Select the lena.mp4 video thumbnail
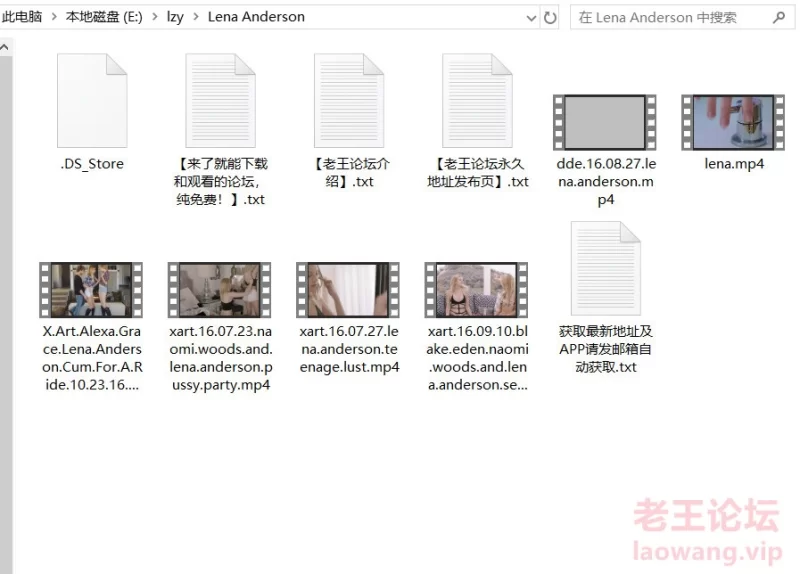 (x=733, y=122)
